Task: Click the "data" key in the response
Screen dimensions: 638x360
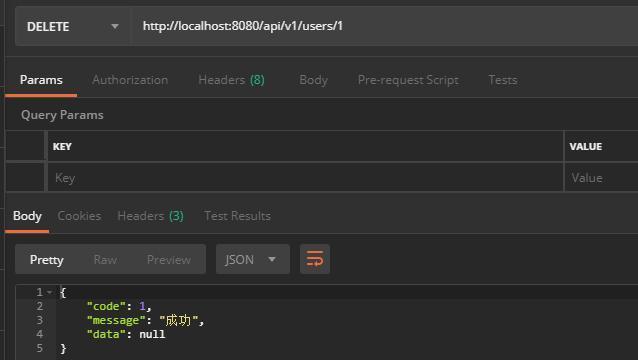Action: tap(106, 334)
